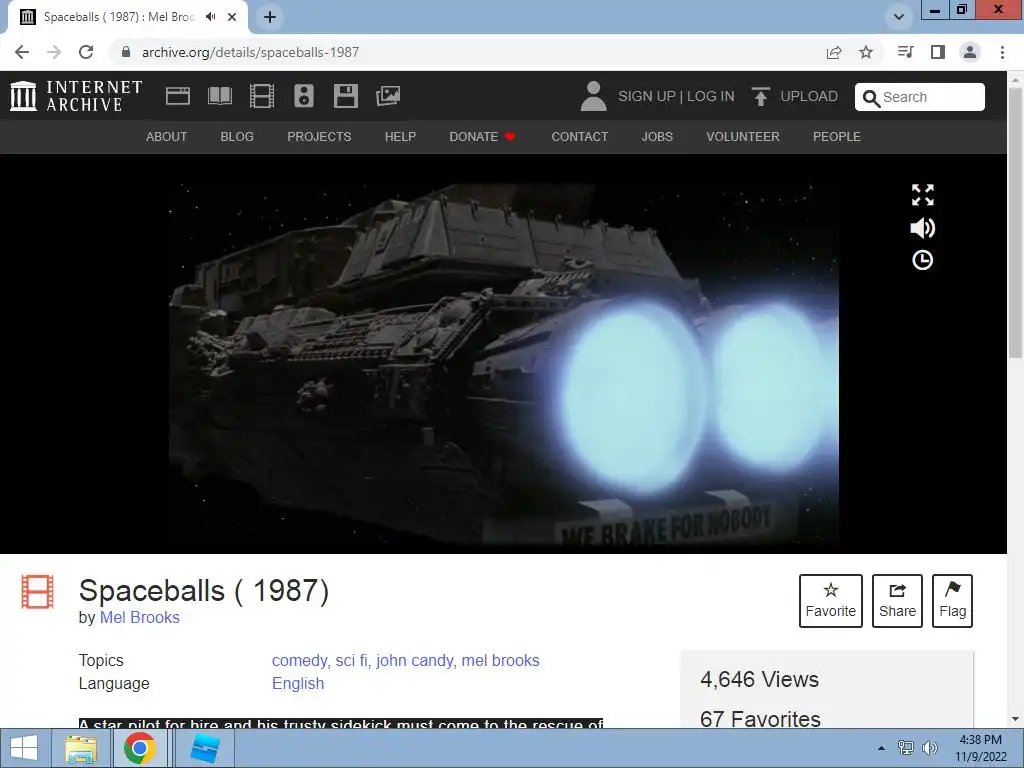Close the Spaceballs tab
The width and height of the screenshot is (1024, 768).
coord(232,17)
